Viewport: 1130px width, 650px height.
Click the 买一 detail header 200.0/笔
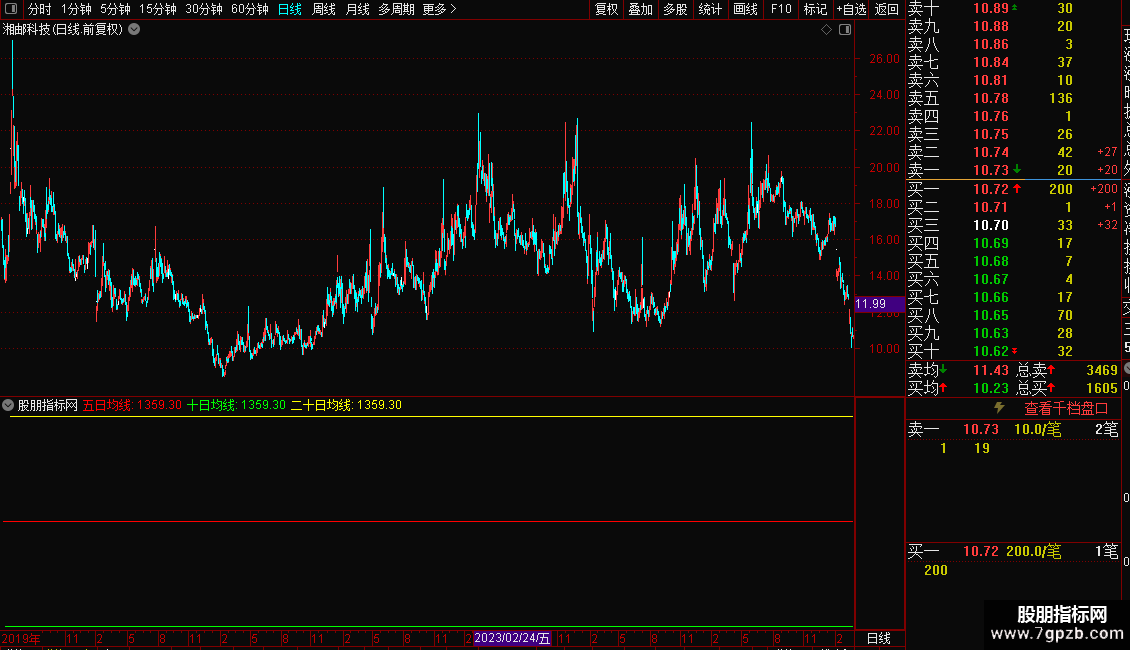pyautogui.click(x=1033, y=551)
